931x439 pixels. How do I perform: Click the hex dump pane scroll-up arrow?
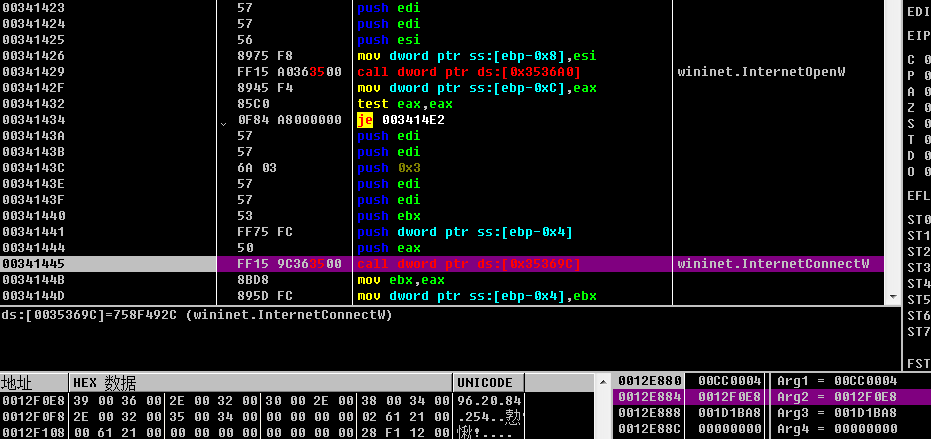(603, 382)
